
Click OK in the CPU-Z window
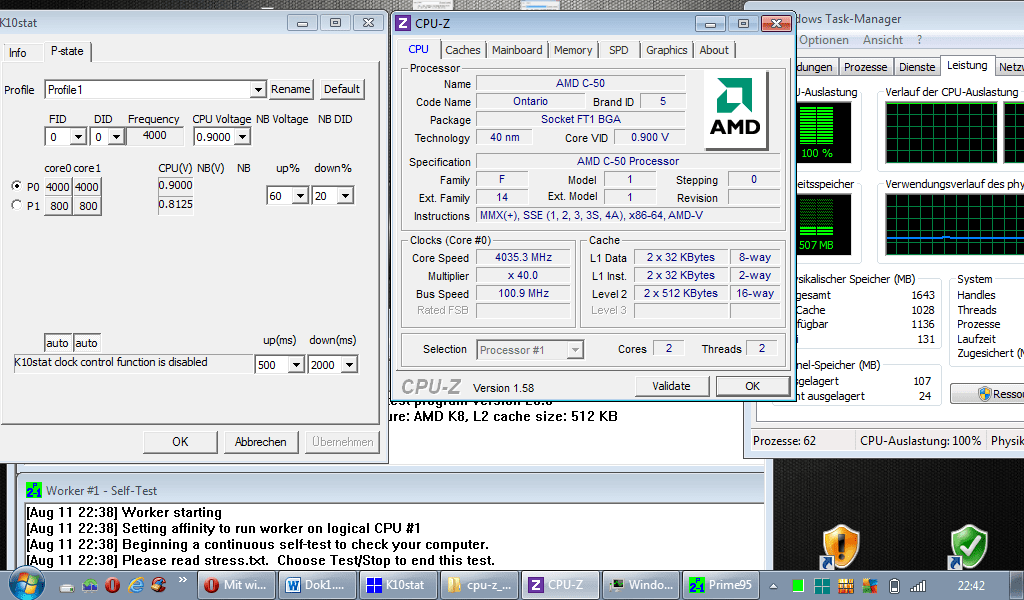752,386
